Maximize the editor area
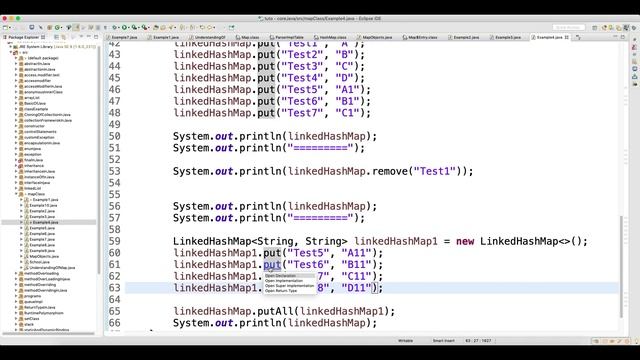 (623, 37)
